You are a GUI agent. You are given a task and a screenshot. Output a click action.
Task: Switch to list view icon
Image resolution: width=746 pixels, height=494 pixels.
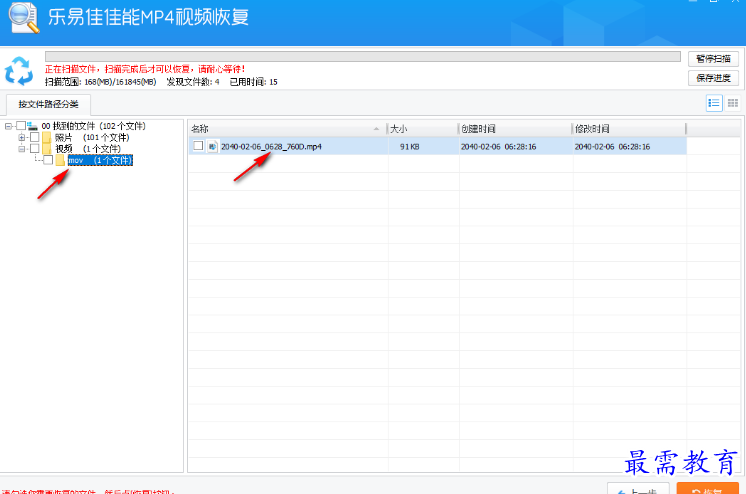(x=714, y=103)
